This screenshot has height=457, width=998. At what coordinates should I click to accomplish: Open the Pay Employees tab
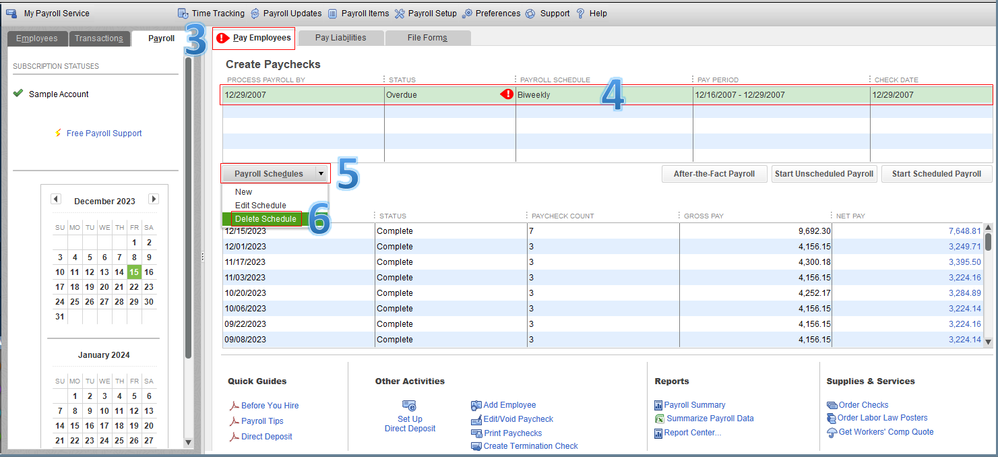pos(254,38)
